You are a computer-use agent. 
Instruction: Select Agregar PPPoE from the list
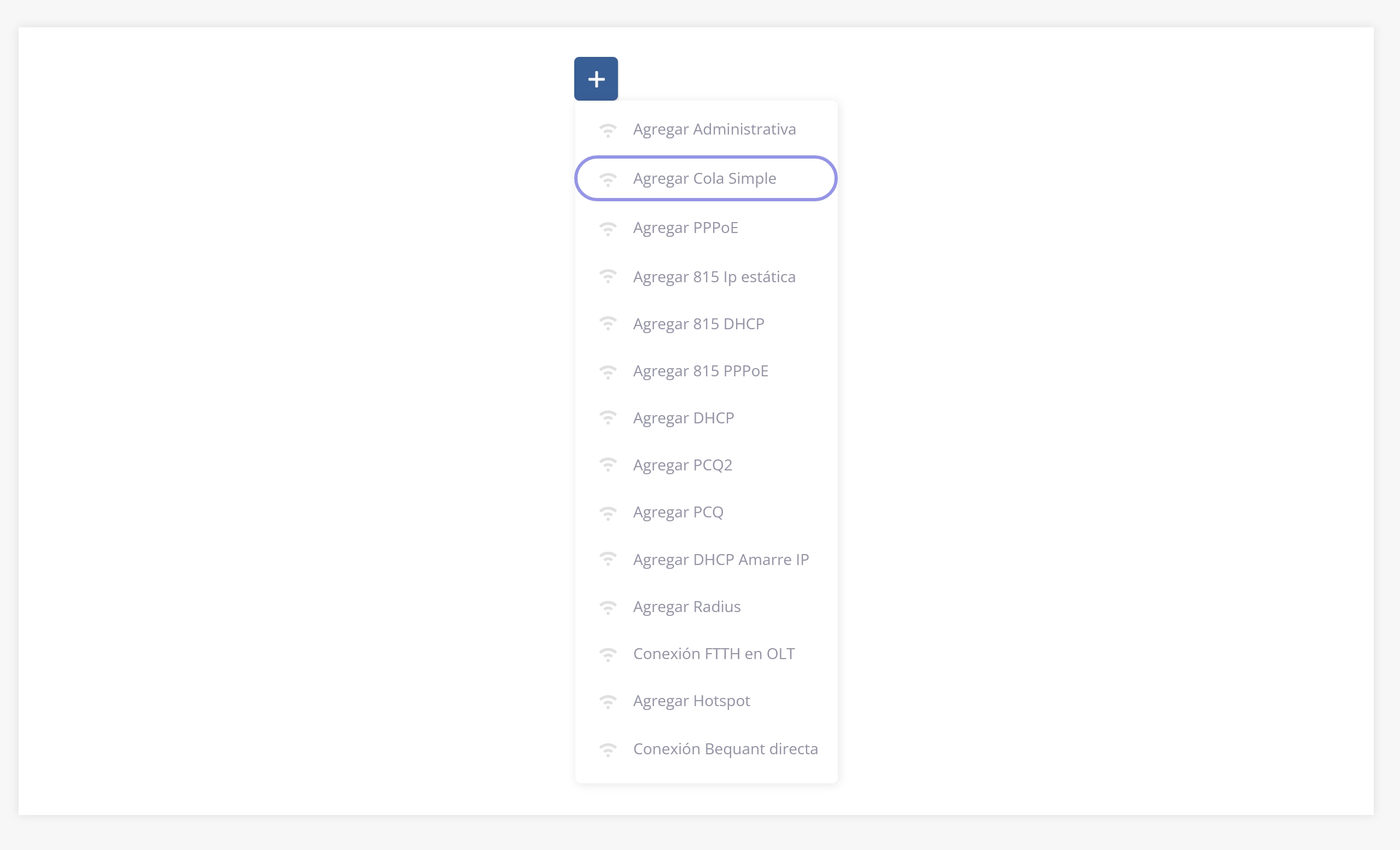[685, 228]
